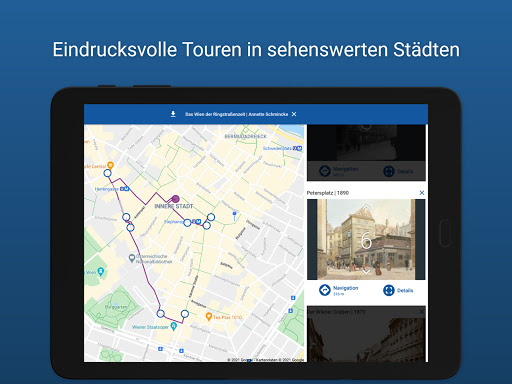Click the blue location pin on the map
This screenshot has width=512, height=384.
point(234,216)
